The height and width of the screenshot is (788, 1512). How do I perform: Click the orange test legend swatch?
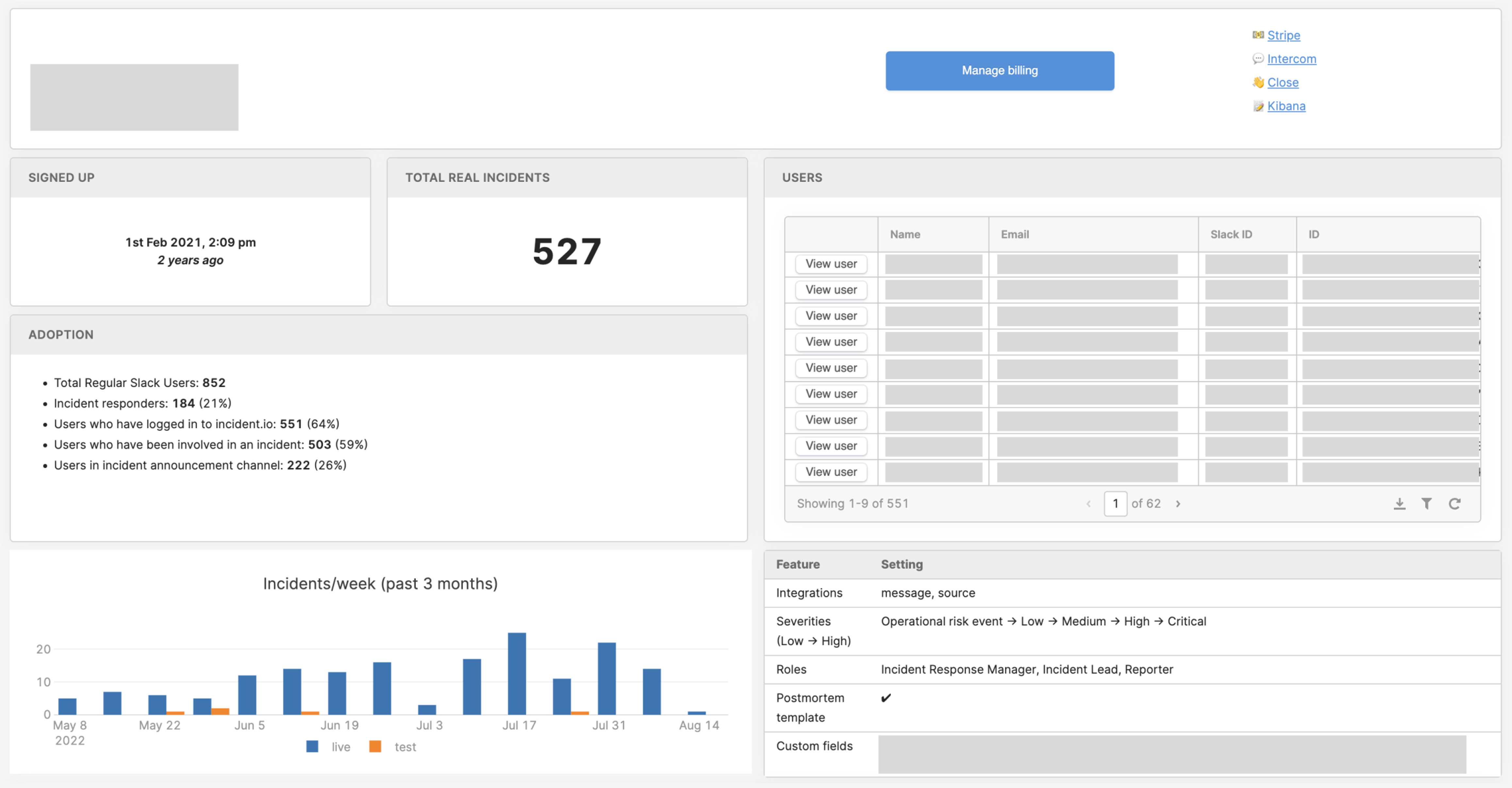point(375,746)
